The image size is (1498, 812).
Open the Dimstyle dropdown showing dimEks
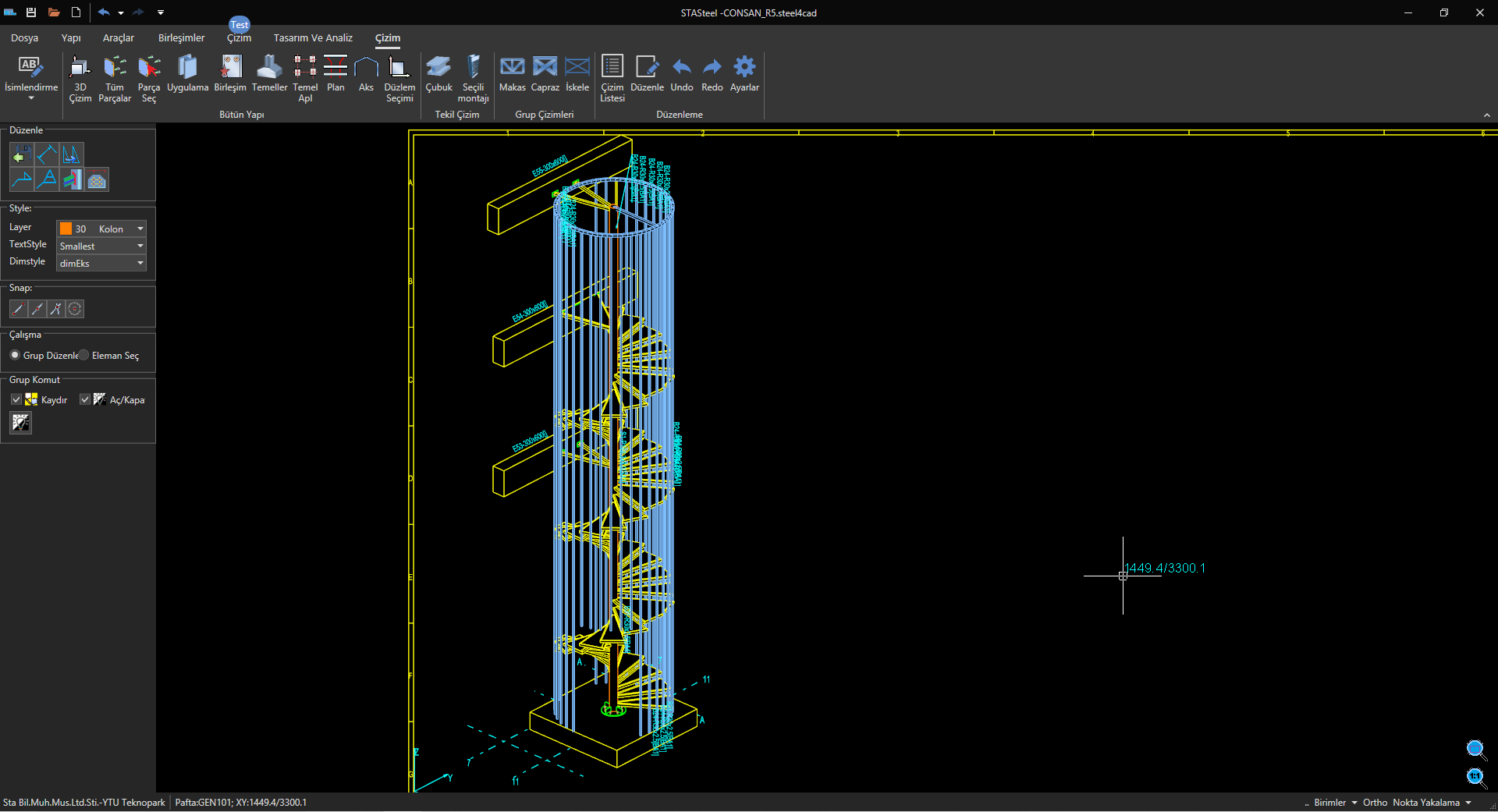[x=140, y=263]
